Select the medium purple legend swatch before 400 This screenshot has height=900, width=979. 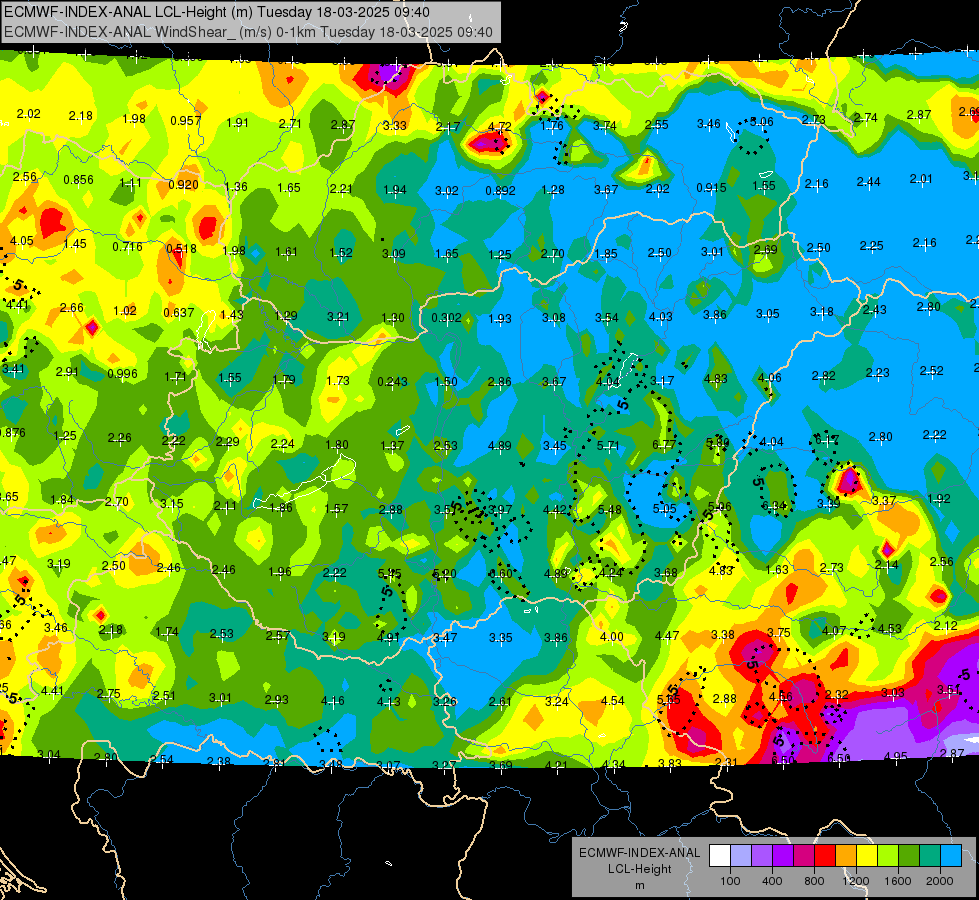tap(762, 856)
